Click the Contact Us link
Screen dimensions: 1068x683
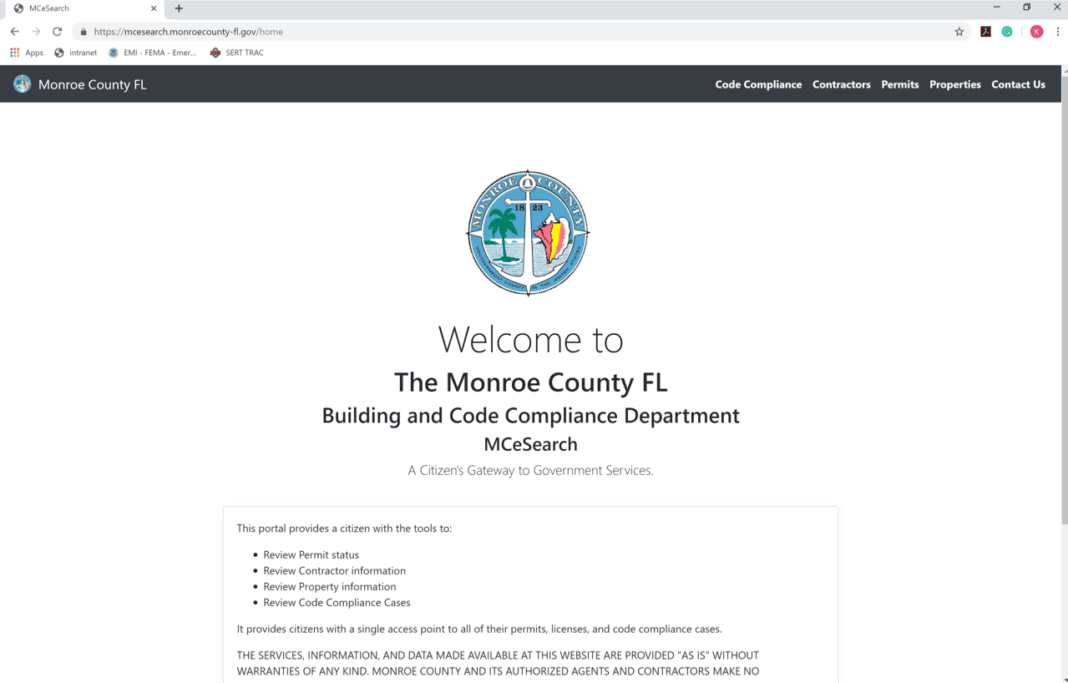click(1018, 84)
